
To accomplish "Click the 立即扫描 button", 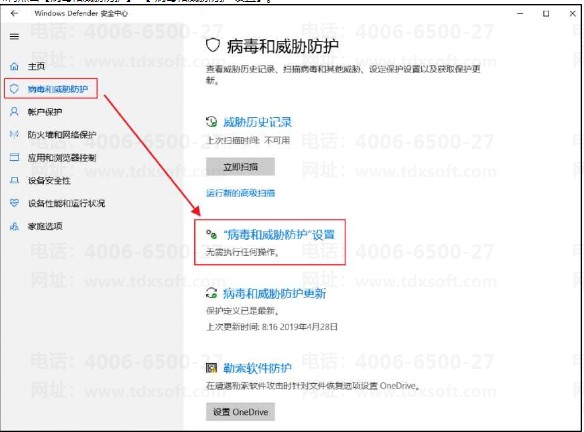I will coord(241,166).
